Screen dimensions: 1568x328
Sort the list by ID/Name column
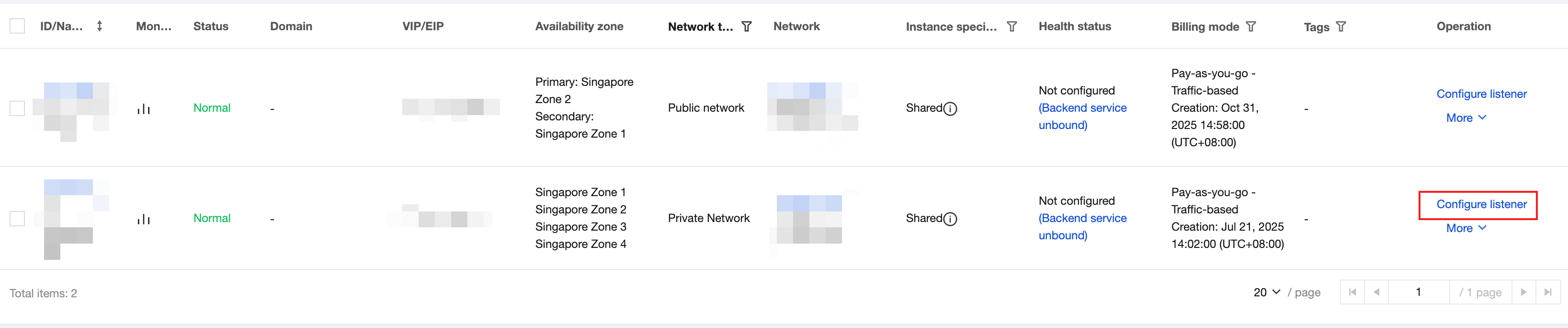[x=99, y=26]
